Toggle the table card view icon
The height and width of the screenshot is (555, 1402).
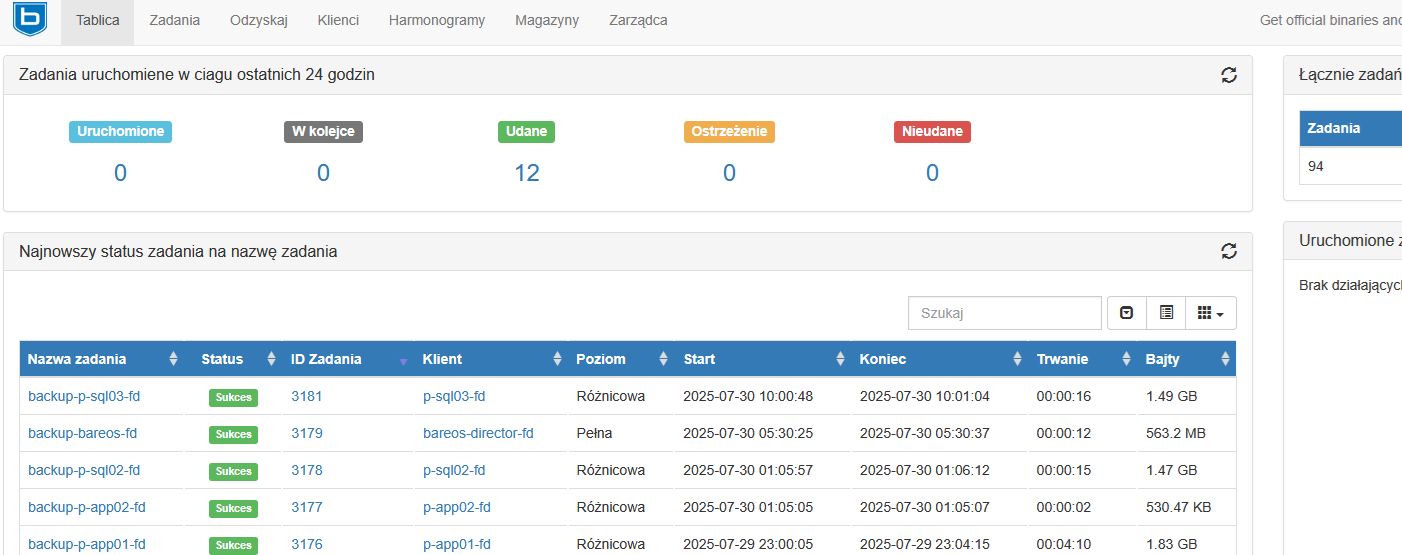(1166, 313)
